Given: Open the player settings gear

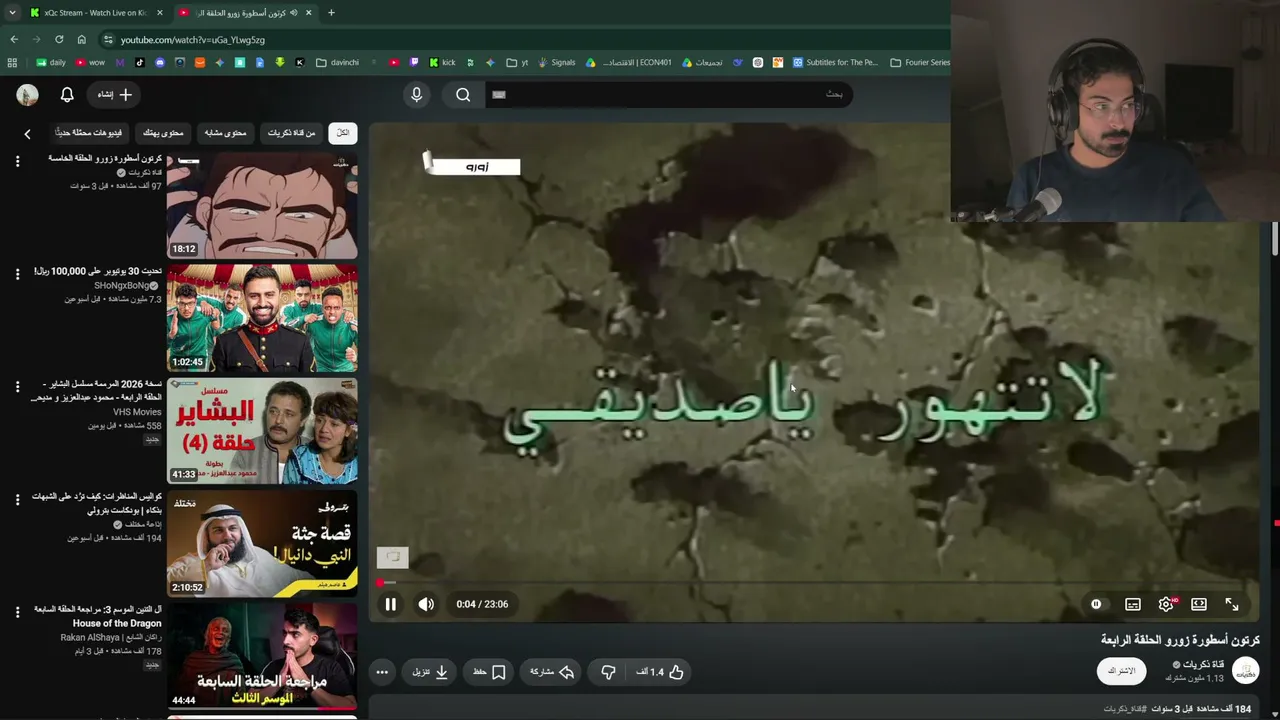Looking at the screenshot, I should pos(1166,604).
